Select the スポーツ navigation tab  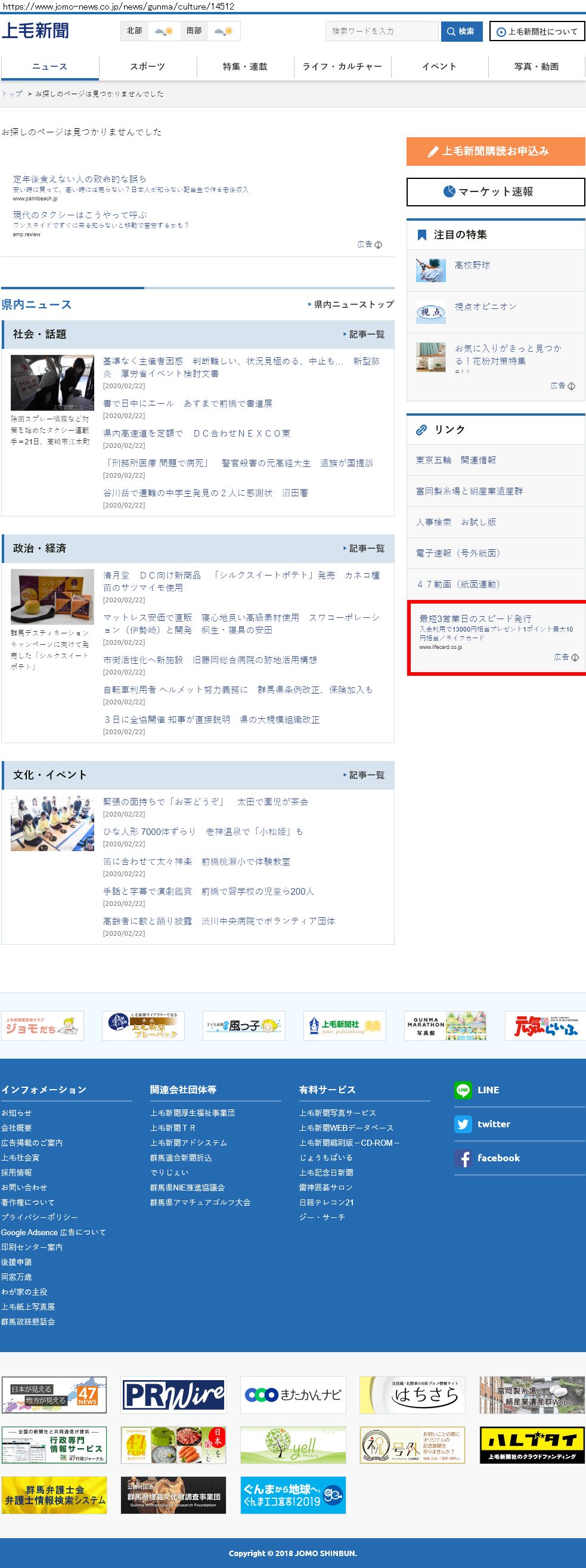point(147,67)
